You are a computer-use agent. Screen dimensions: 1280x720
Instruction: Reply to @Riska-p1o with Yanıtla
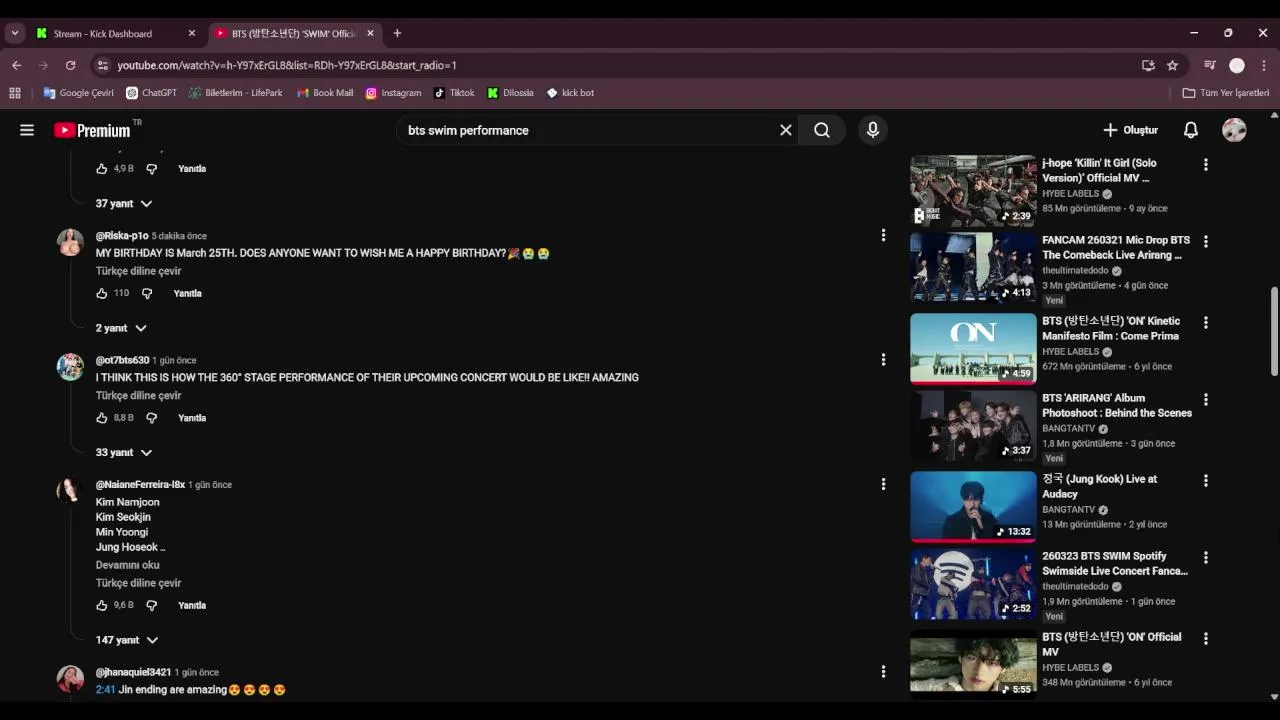coord(188,293)
